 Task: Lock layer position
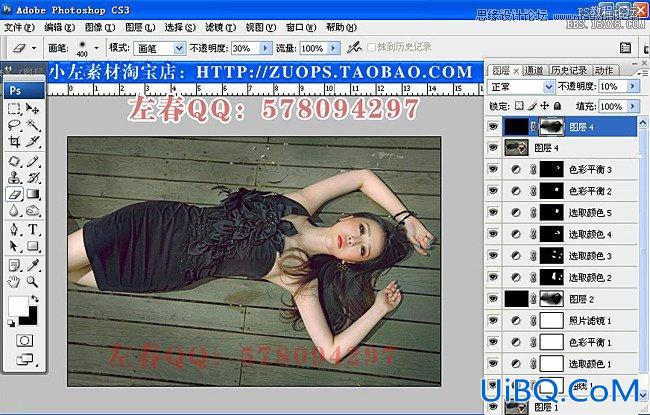point(544,106)
